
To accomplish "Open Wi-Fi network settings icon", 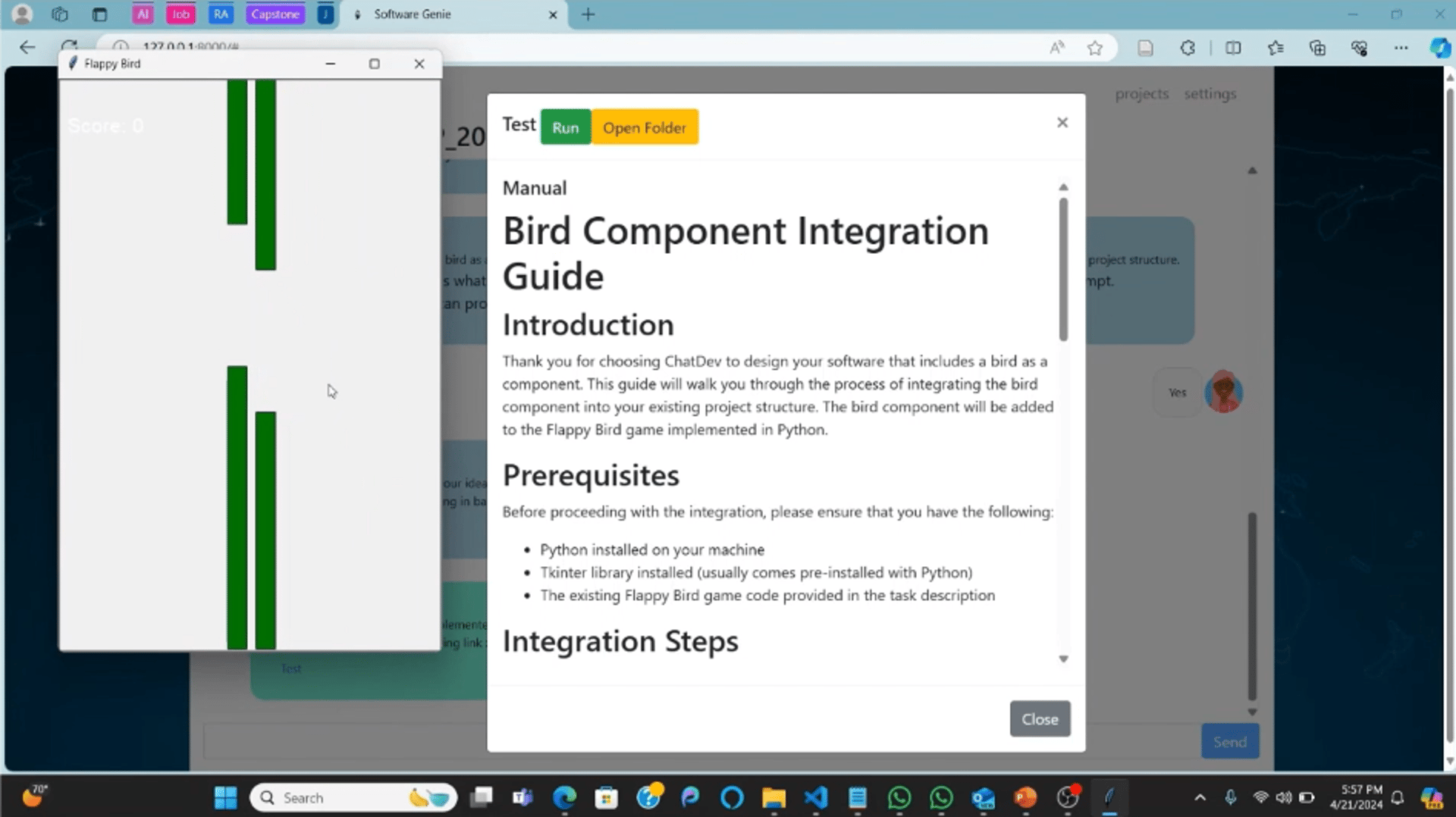I will coord(1260,797).
